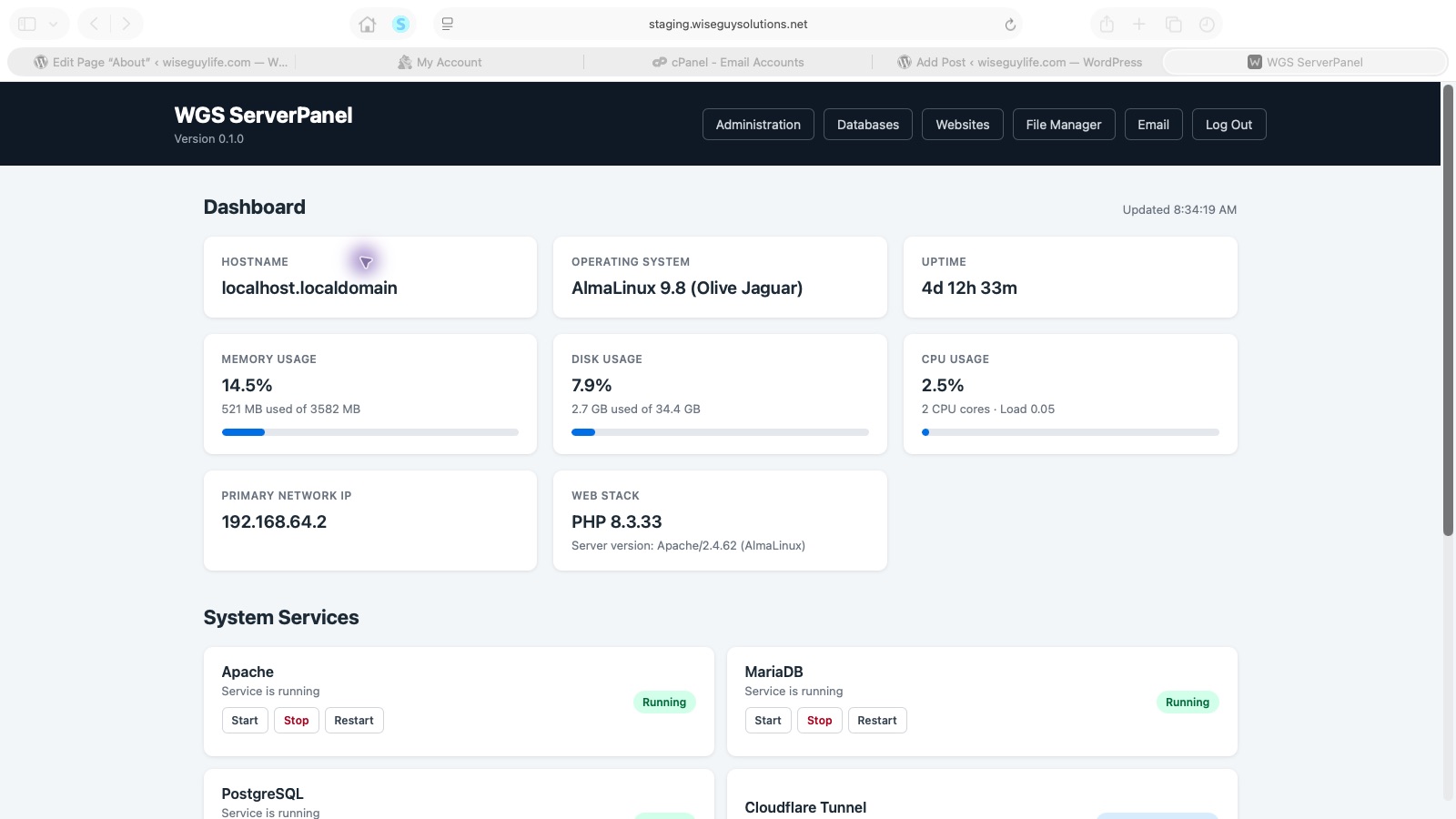
Task: Restart the Apache service
Action: click(354, 720)
